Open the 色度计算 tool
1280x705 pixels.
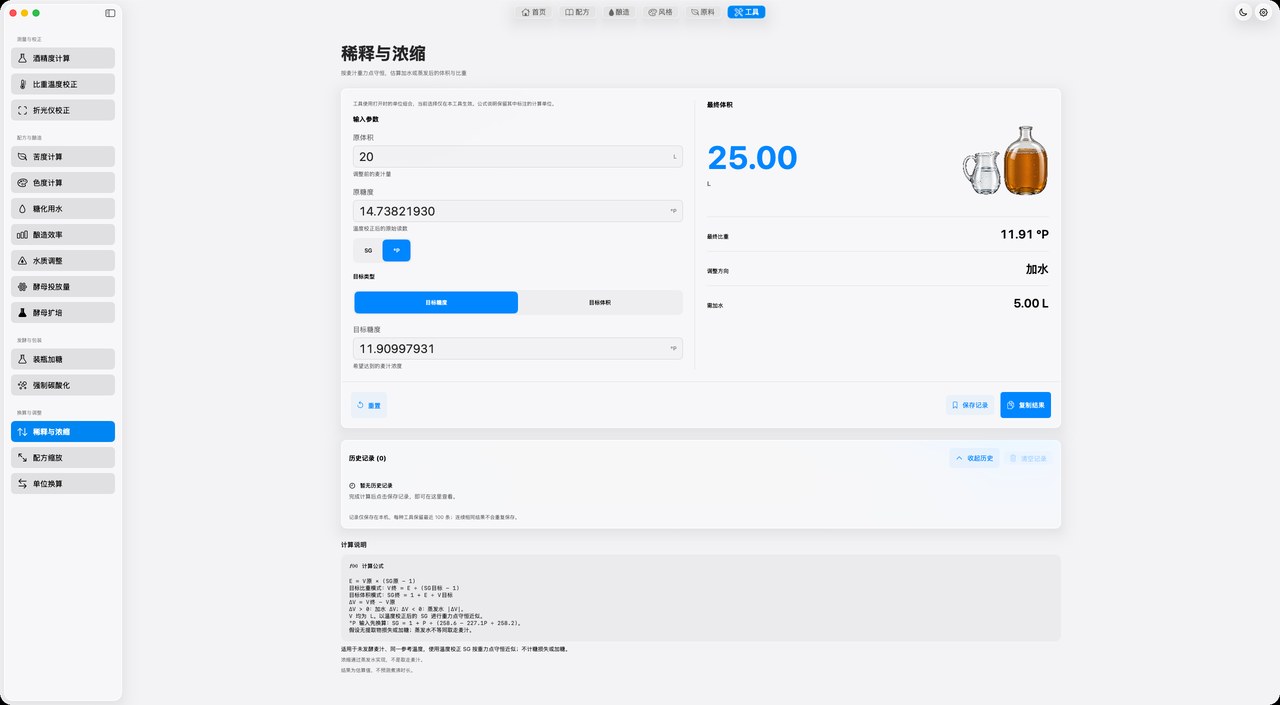pos(63,183)
